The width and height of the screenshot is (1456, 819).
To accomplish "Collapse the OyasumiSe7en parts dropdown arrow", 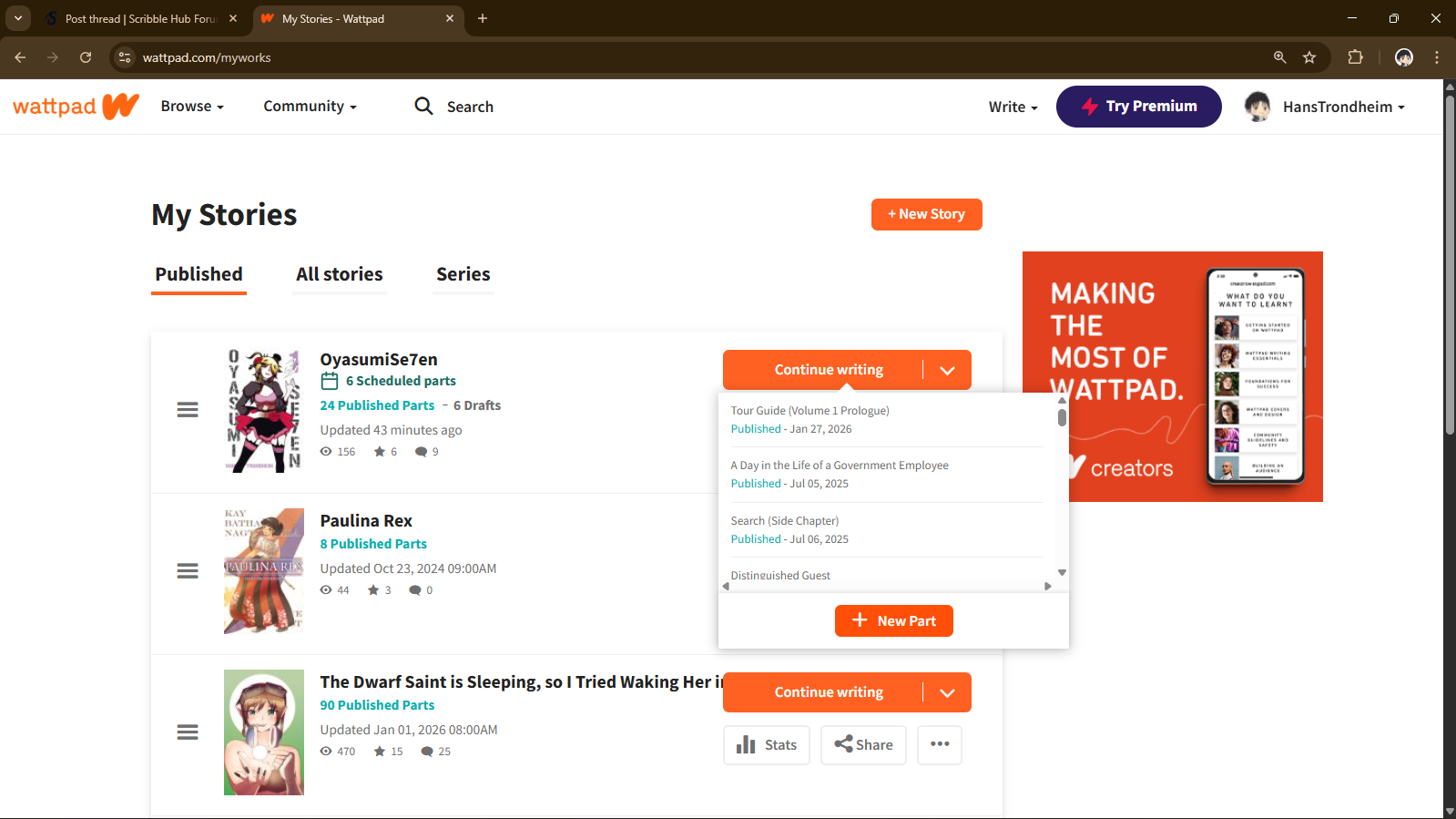I will click(947, 370).
